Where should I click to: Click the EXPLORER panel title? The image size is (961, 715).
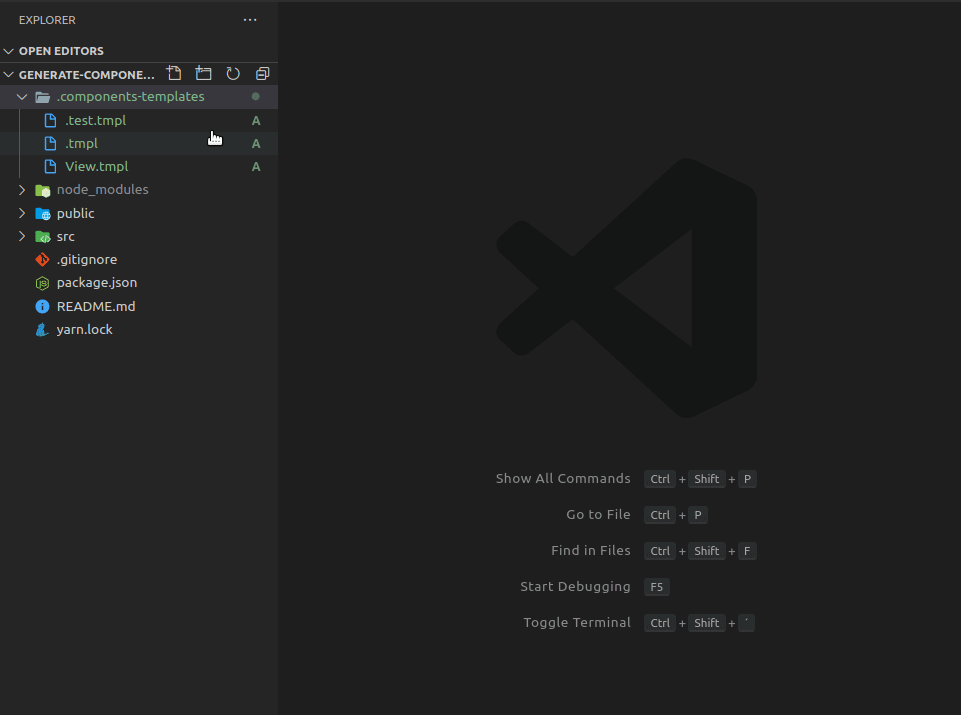click(47, 20)
